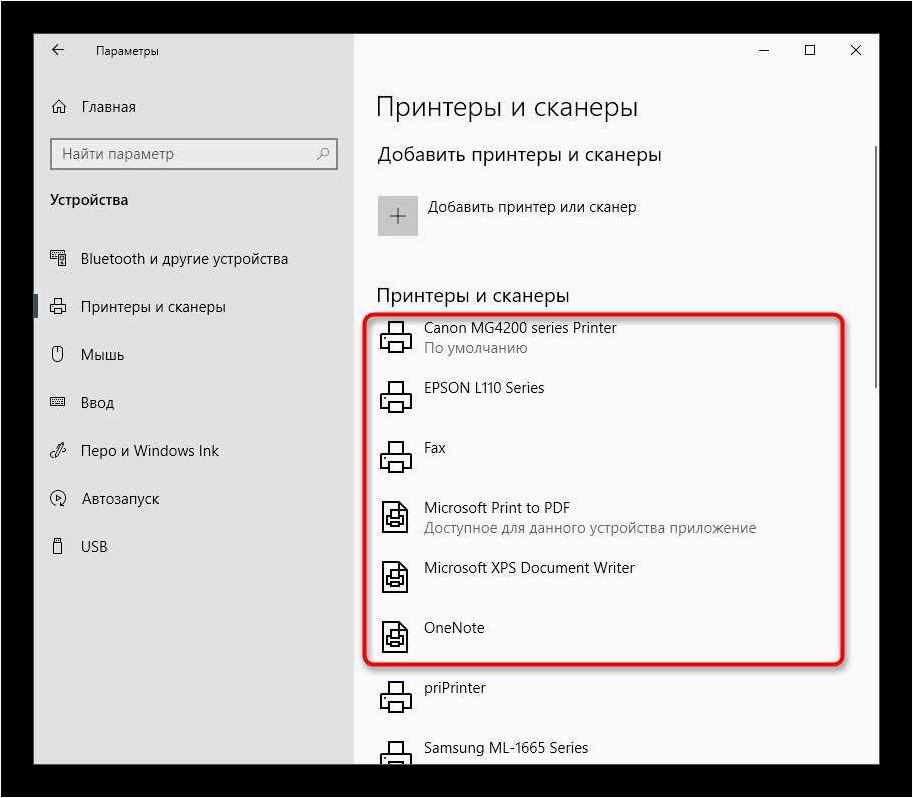Viewport: 913px width, 798px height.
Task: Open the Главная home icon
Action: pyautogui.click(x=59, y=107)
